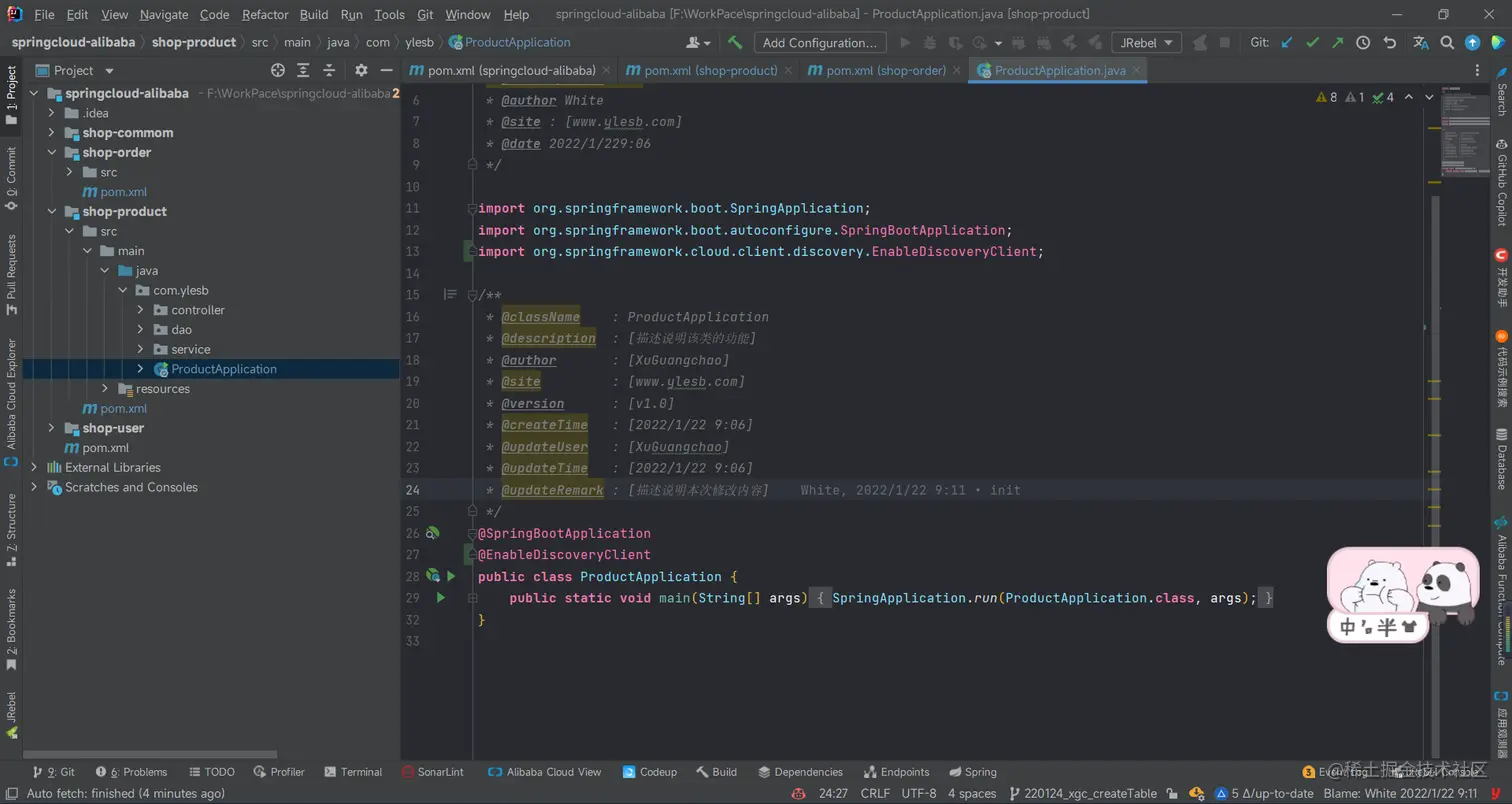Open recent files three-dot tab menu
The width and height of the screenshot is (1512, 804).
pyautogui.click(x=1479, y=70)
